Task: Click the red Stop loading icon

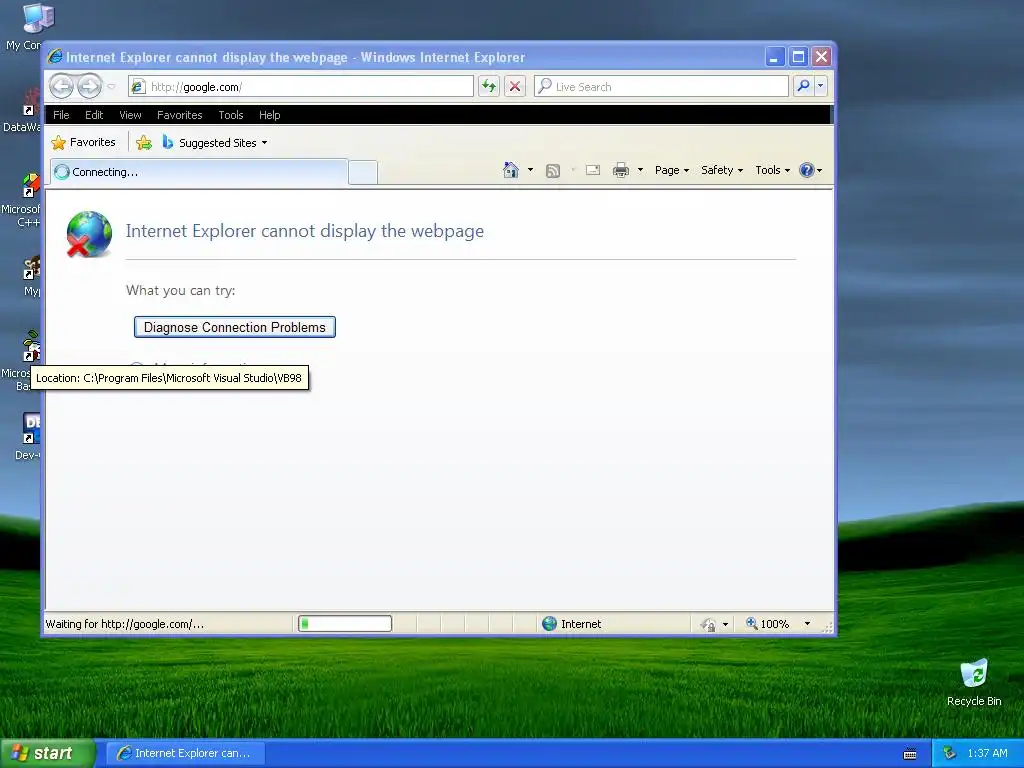Action: click(515, 86)
